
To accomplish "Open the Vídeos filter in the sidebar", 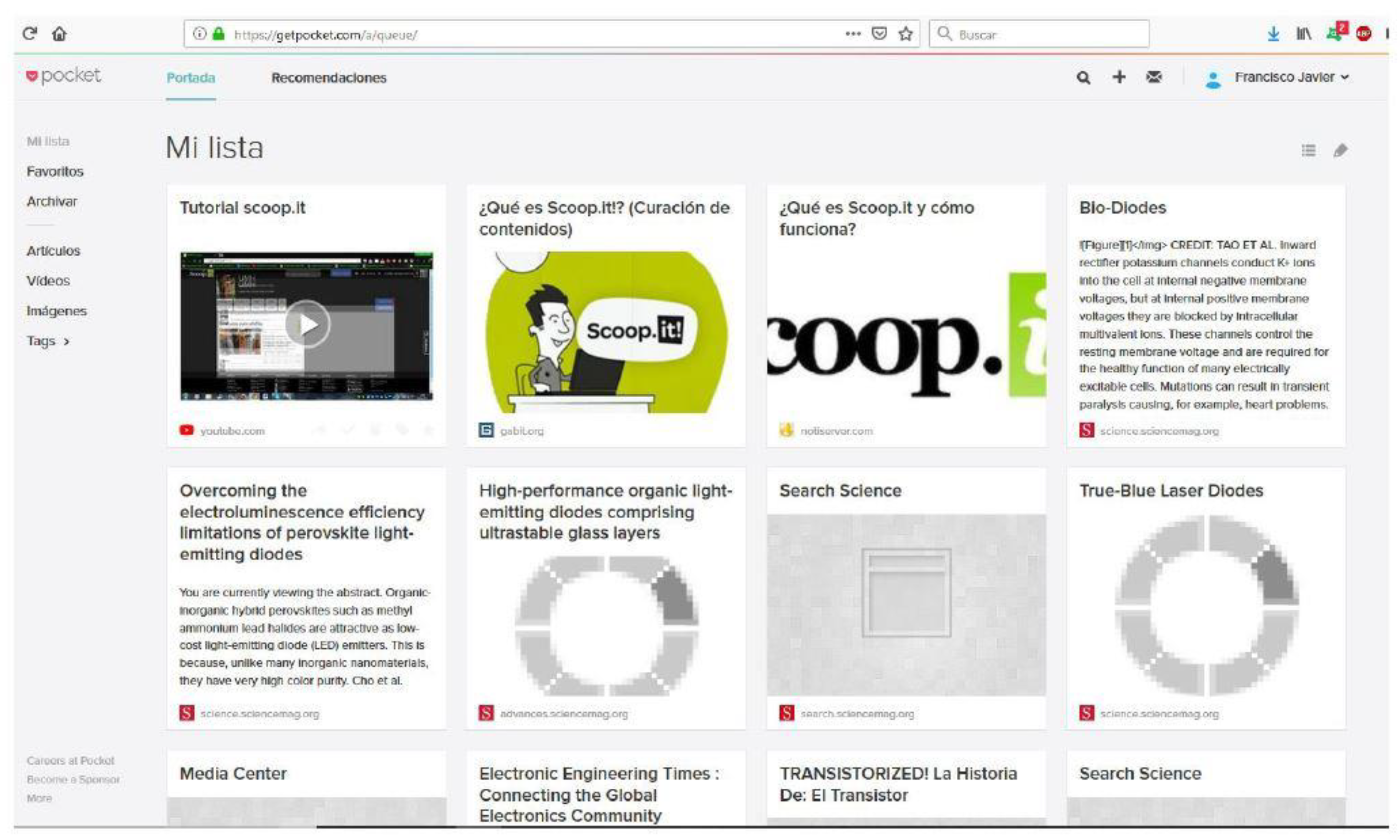I will coord(48,281).
